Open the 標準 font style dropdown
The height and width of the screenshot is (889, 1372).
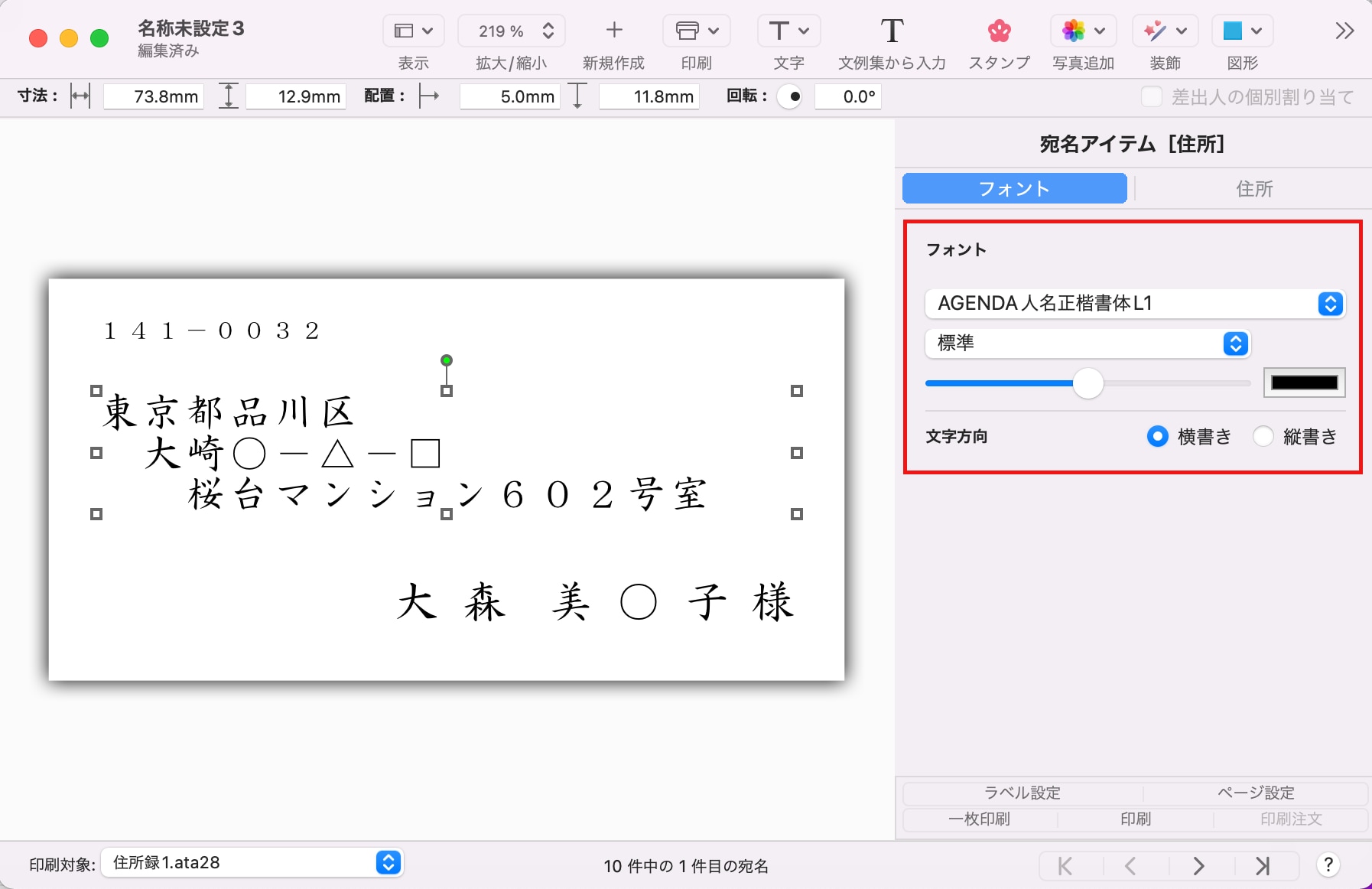point(1087,344)
